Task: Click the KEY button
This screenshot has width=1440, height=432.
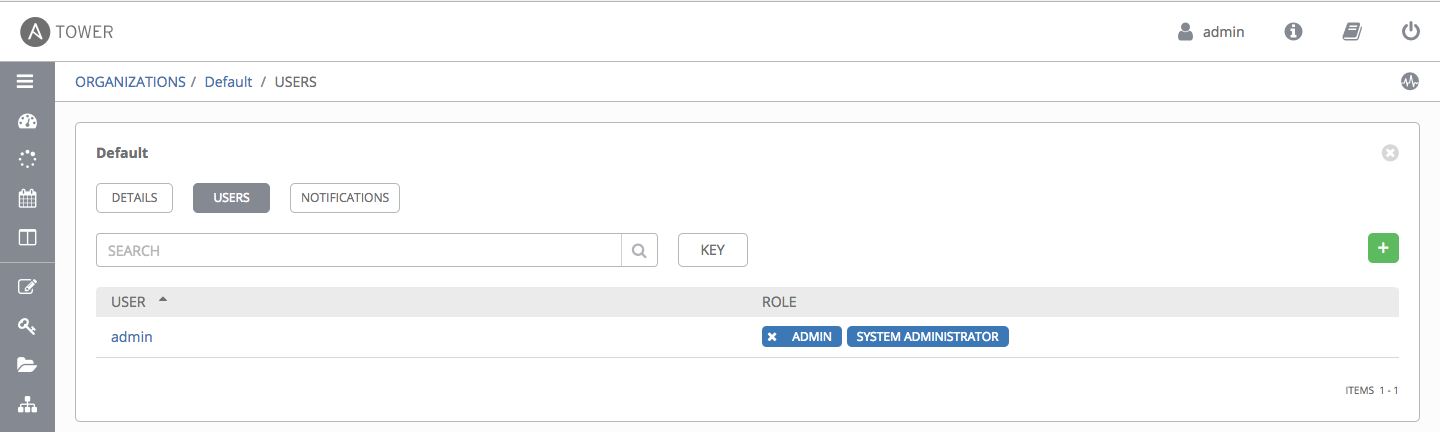Action: tap(712, 250)
